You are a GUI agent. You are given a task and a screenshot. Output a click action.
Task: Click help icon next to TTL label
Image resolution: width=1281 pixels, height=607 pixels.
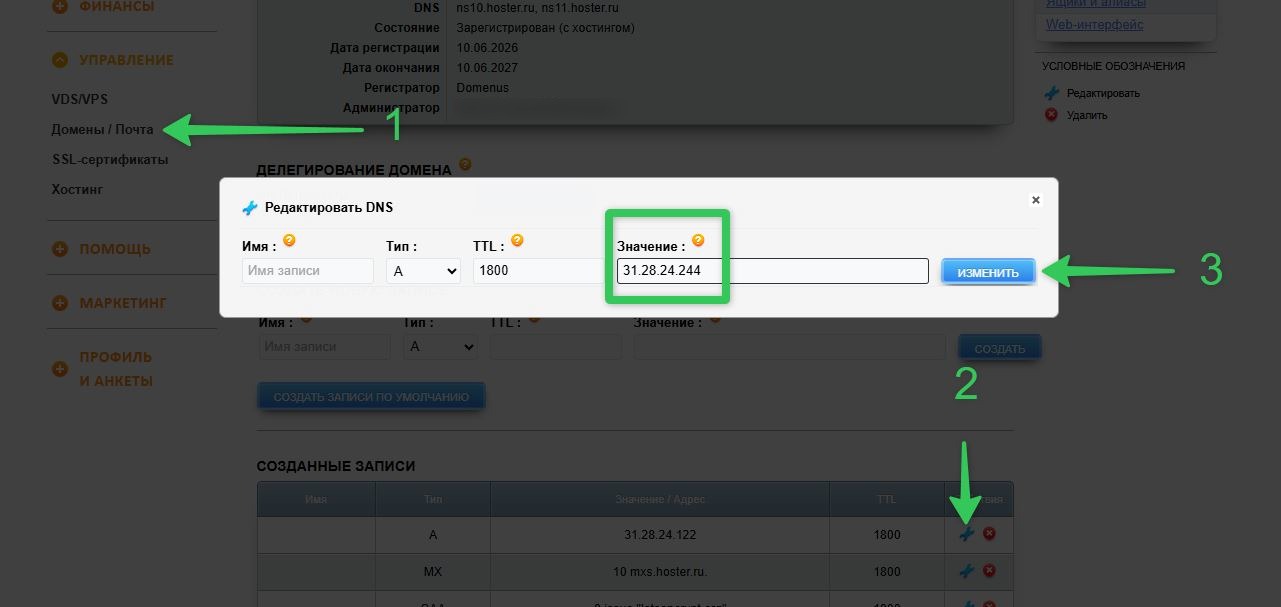(517, 241)
